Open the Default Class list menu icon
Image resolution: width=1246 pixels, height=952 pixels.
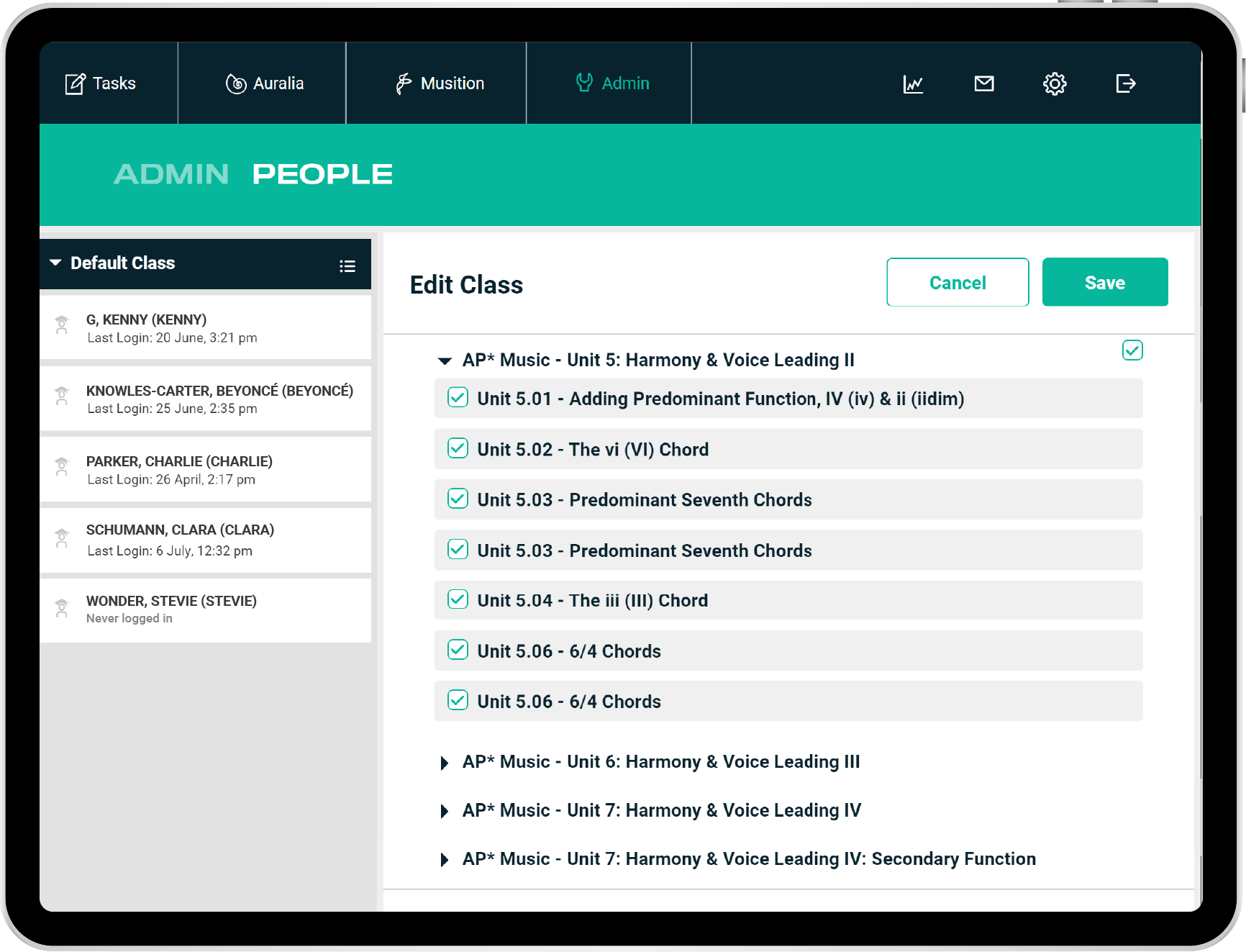pos(347,266)
